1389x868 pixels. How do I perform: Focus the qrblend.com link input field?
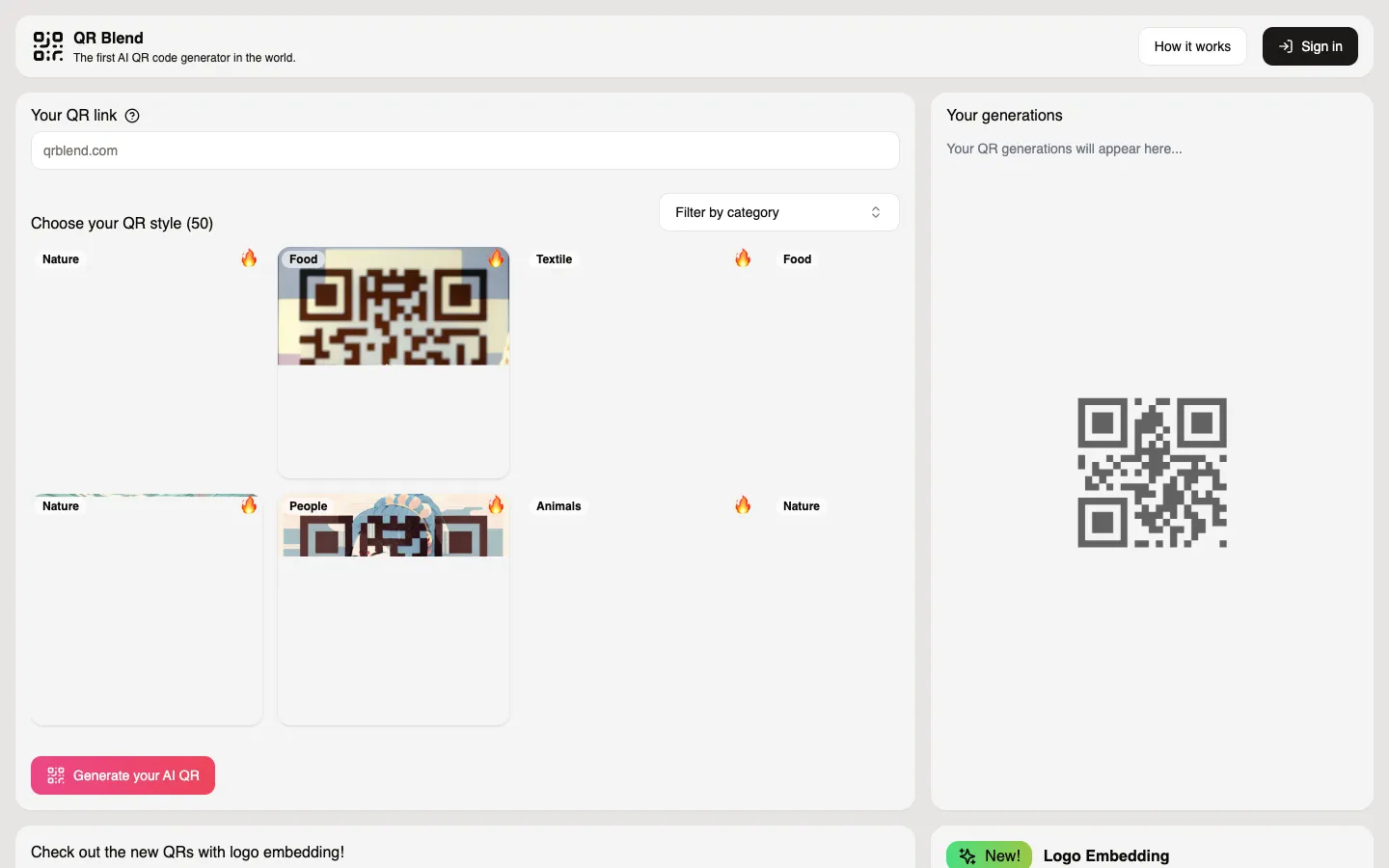[x=465, y=150]
